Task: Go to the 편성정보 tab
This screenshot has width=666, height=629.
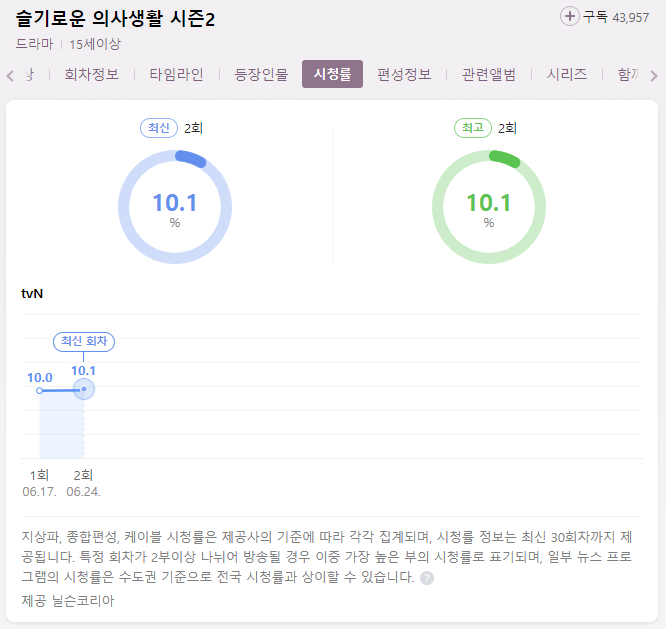Action: [x=404, y=74]
